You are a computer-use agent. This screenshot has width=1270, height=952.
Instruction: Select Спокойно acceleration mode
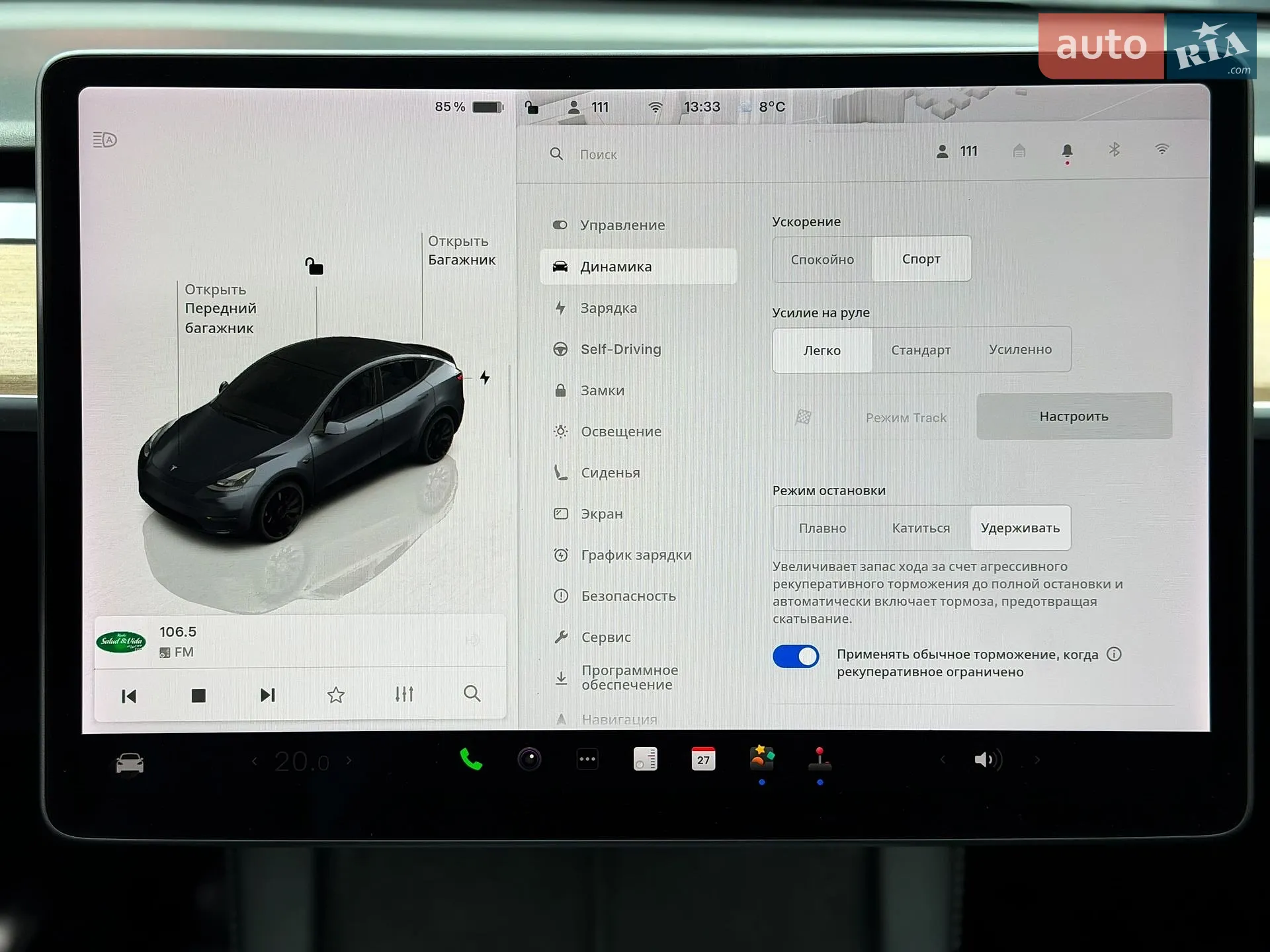[822, 259]
